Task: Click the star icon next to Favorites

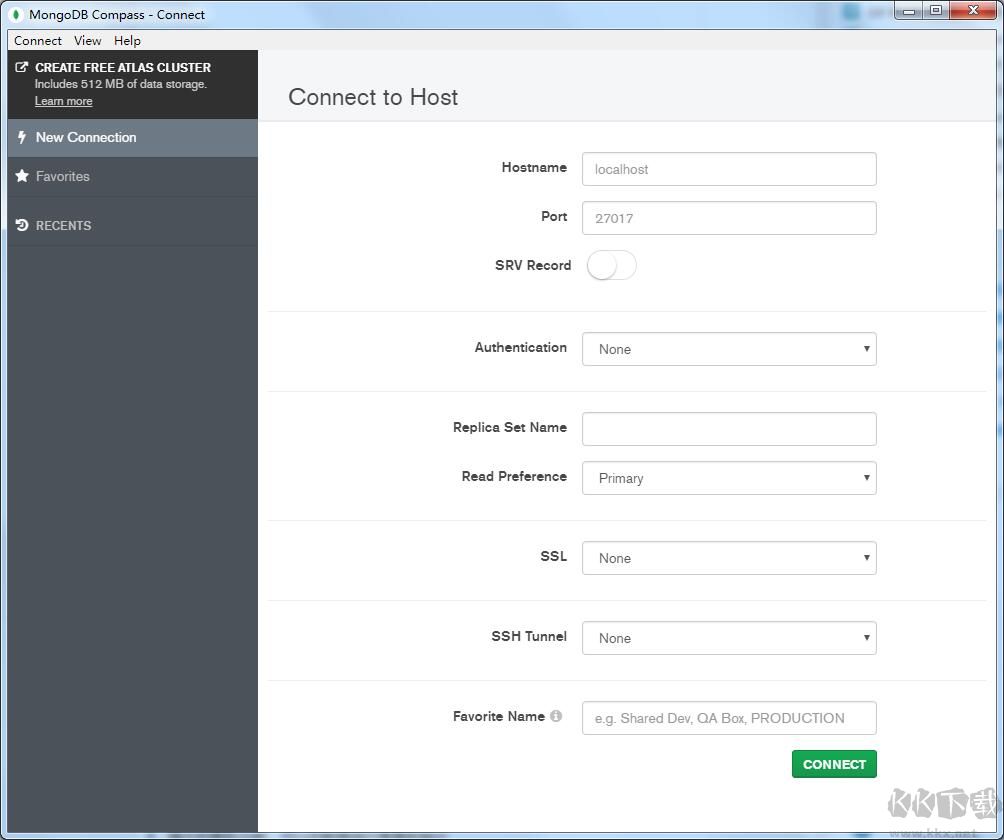Action: (22, 176)
